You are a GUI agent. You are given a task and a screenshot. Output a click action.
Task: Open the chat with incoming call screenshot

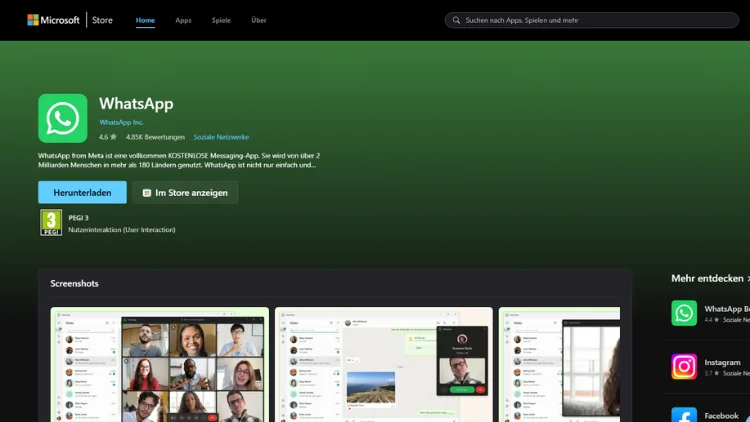click(x=384, y=365)
